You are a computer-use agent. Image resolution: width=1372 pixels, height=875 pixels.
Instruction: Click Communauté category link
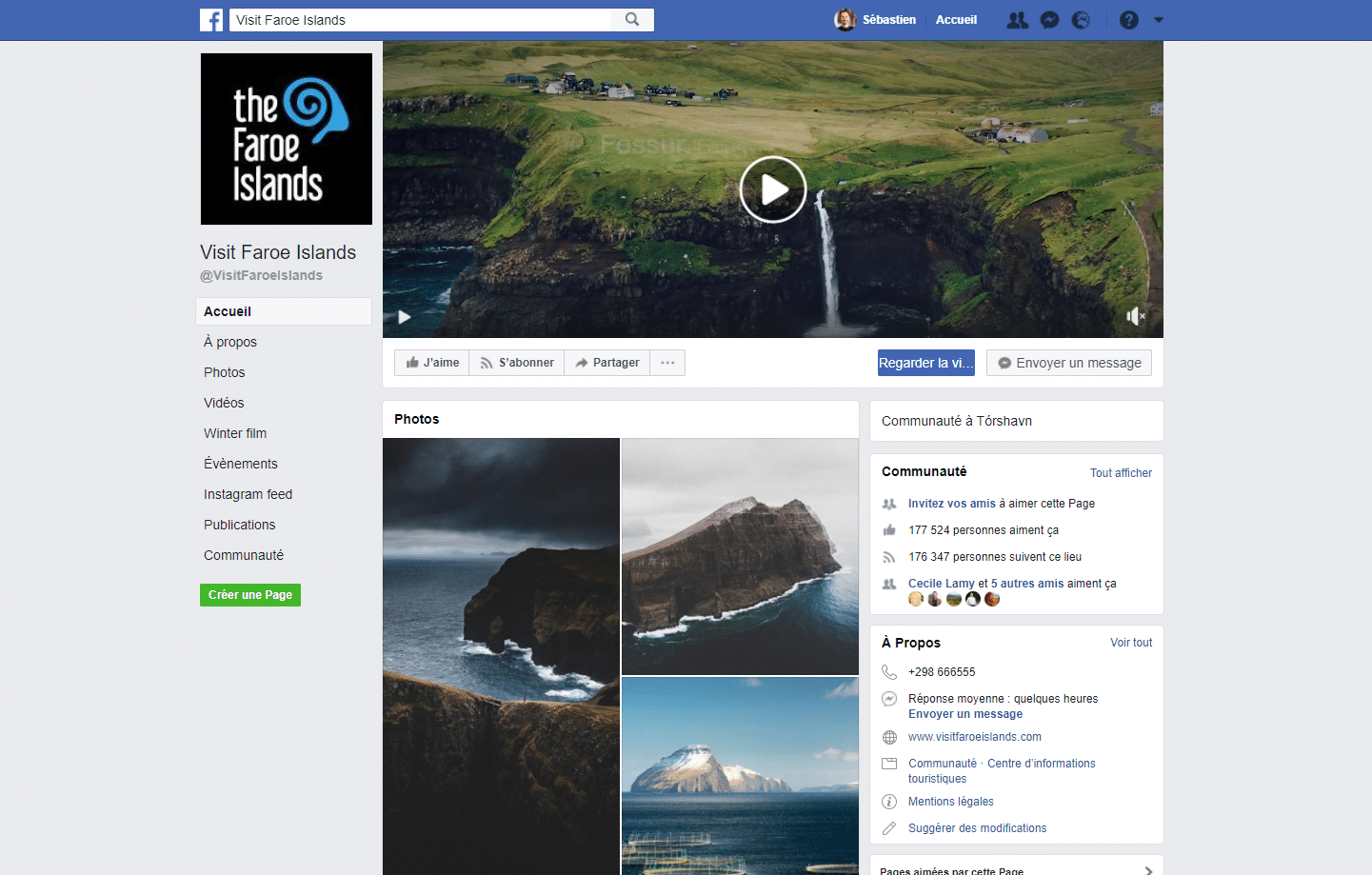pos(943,764)
